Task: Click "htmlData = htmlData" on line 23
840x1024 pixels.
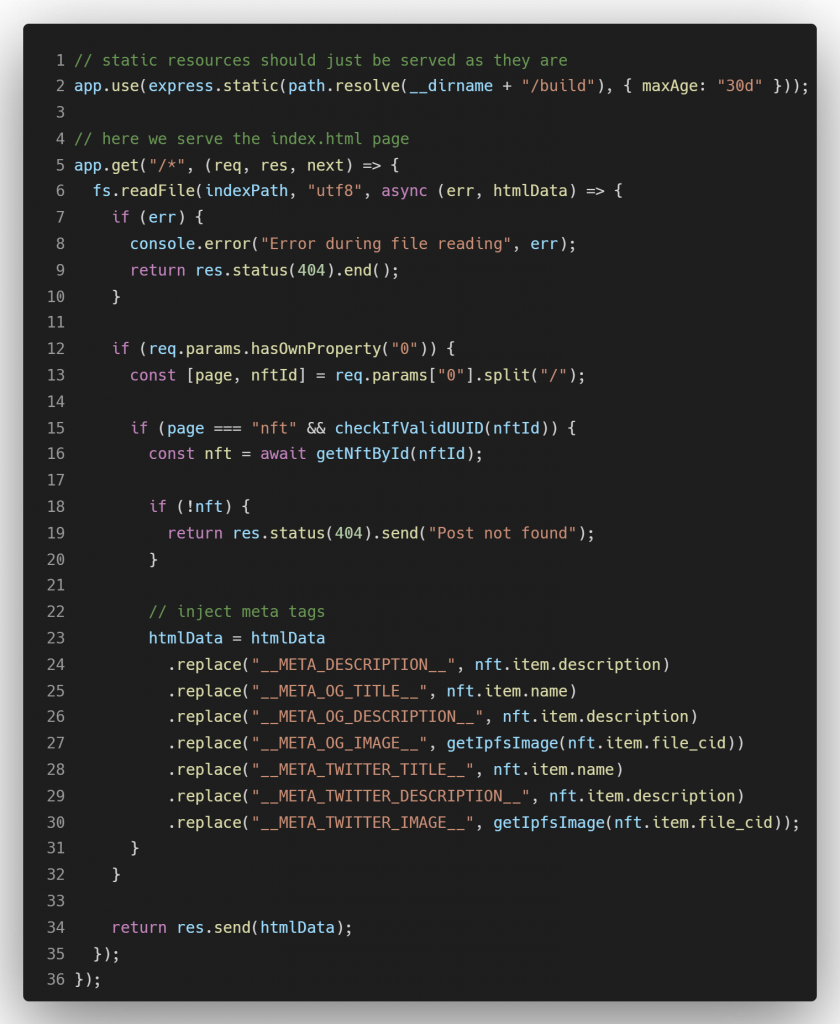Action: [236, 638]
